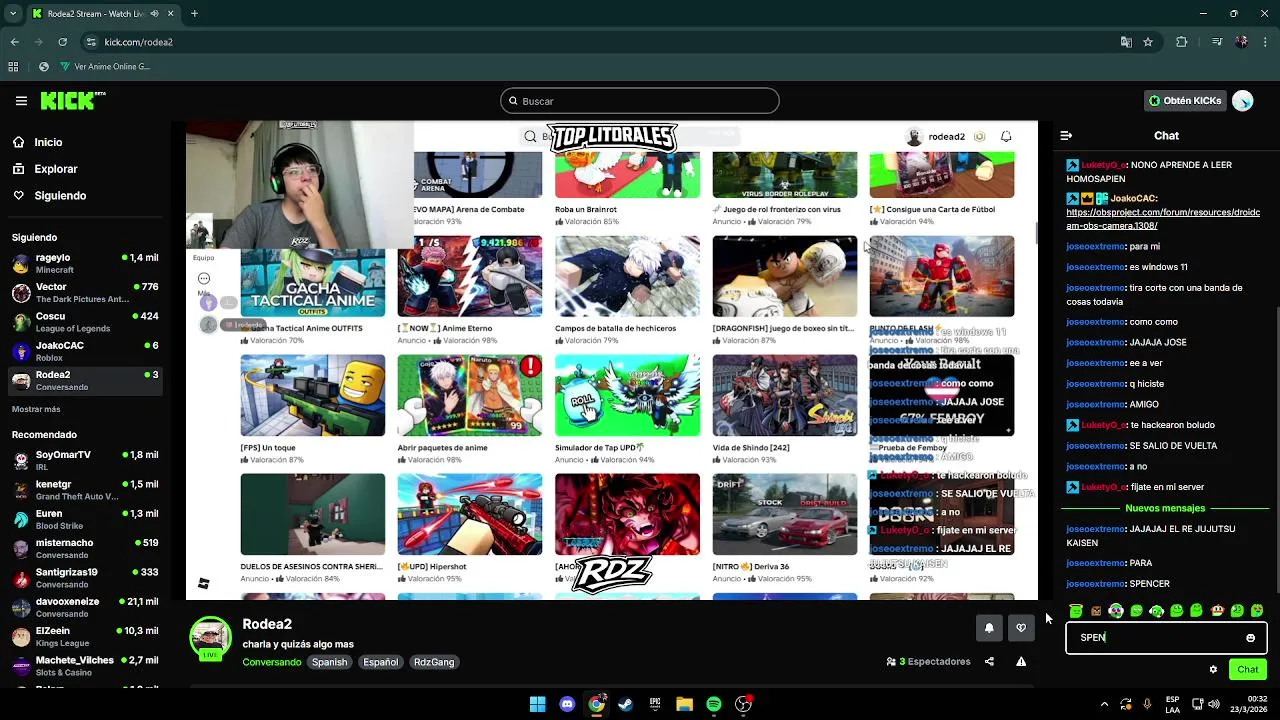1280x720 pixels.
Task: Open rageylo channel in followed list
Action: tap(85, 263)
